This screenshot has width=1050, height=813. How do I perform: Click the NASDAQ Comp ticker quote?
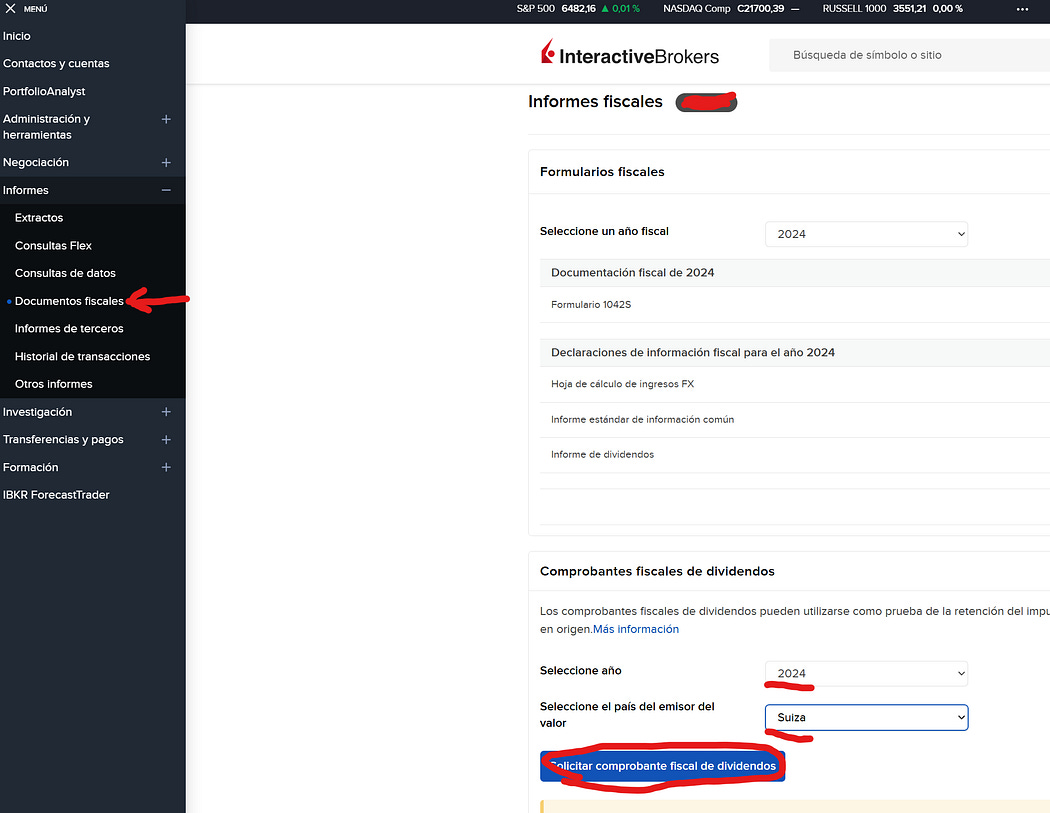click(731, 9)
